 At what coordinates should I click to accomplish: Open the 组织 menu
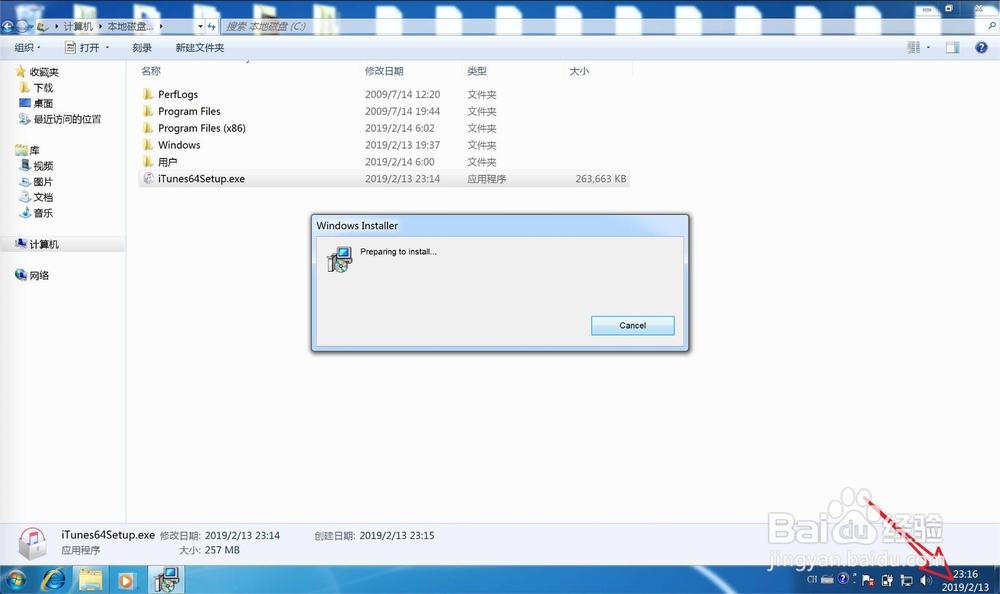pos(27,48)
